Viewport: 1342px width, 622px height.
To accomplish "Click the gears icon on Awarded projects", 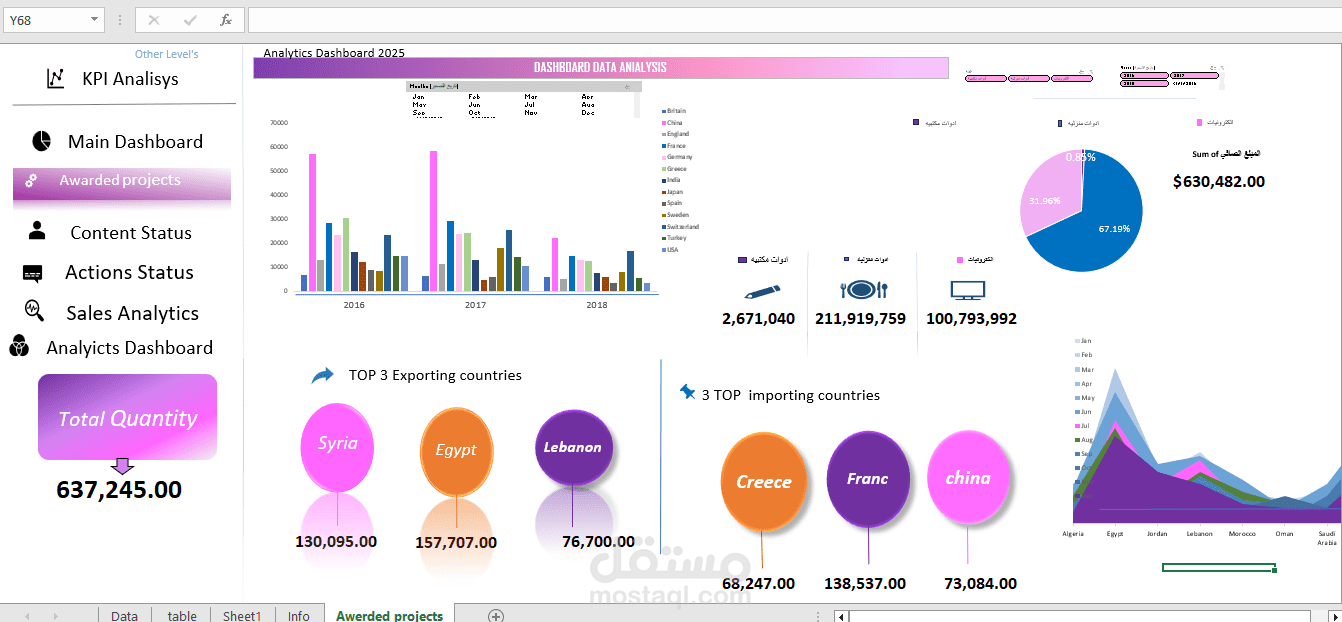I will pyautogui.click(x=31, y=181).
